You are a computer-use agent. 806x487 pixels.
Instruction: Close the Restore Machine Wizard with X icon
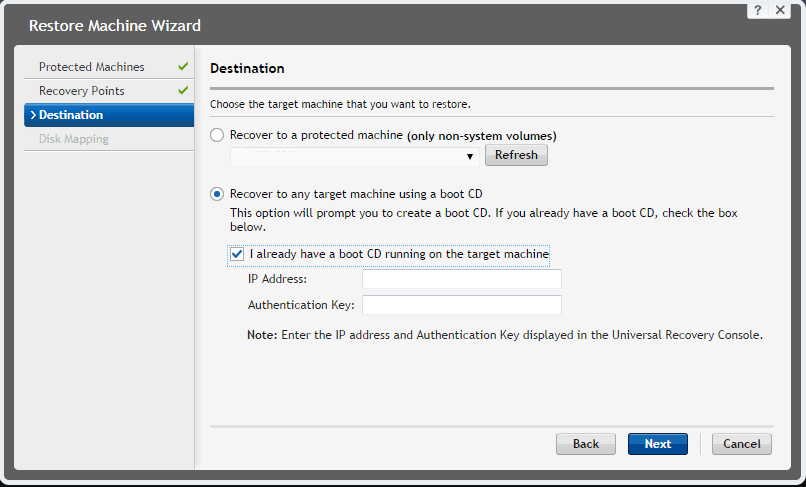[x=781, y=9]
